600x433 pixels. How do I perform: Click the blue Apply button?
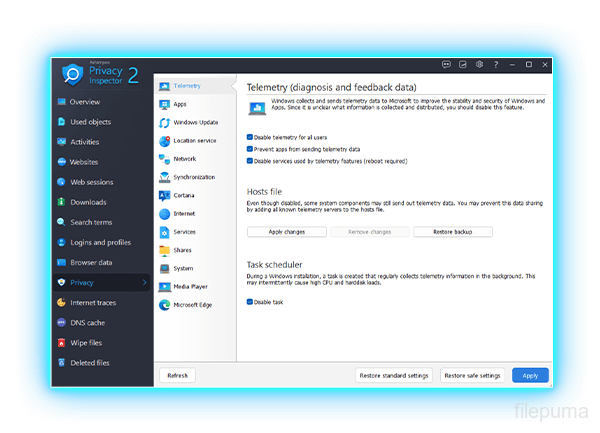(x=530, y=375)
